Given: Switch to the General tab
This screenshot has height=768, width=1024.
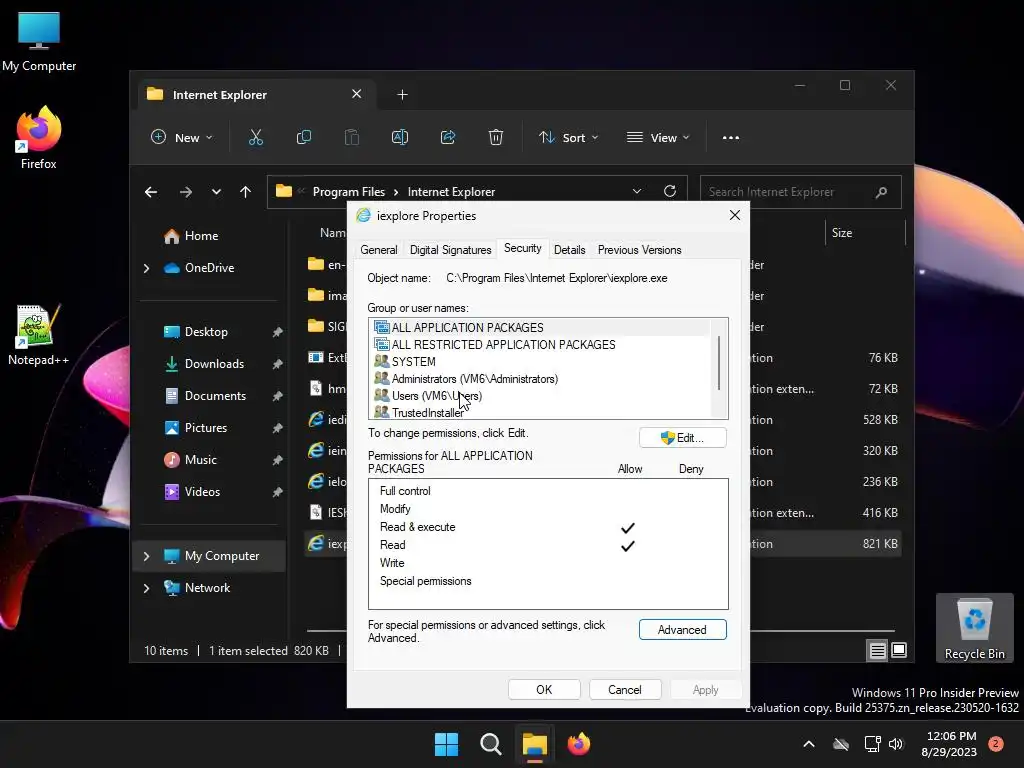Looking at the screenshot, I should coord(379,250).
